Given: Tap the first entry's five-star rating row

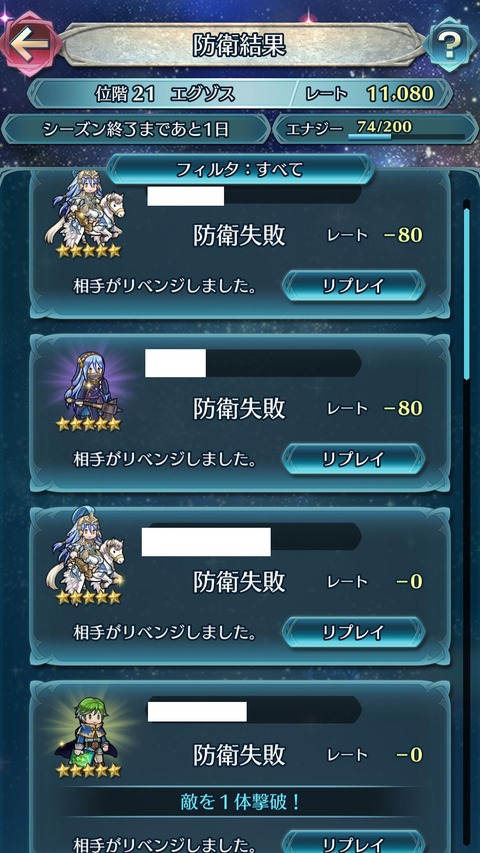Looking at the screenshot, I should pyautogui.click(x=88, y=251).
